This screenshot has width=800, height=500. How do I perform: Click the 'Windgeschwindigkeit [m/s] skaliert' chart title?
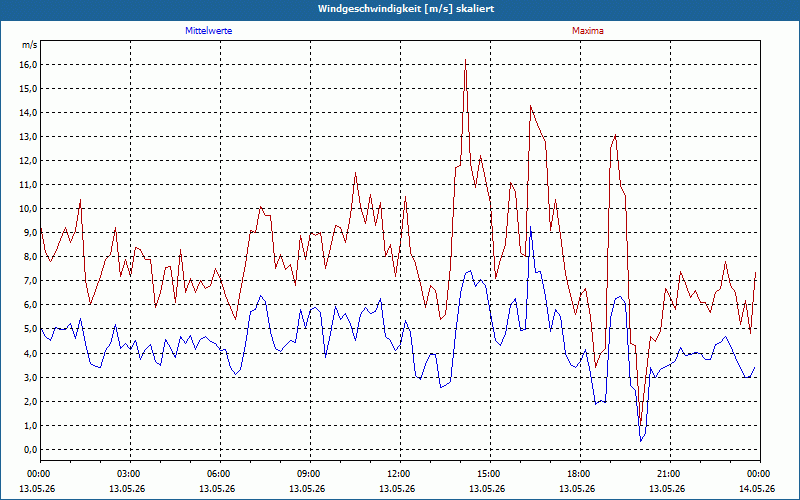(x=406, y=9)
